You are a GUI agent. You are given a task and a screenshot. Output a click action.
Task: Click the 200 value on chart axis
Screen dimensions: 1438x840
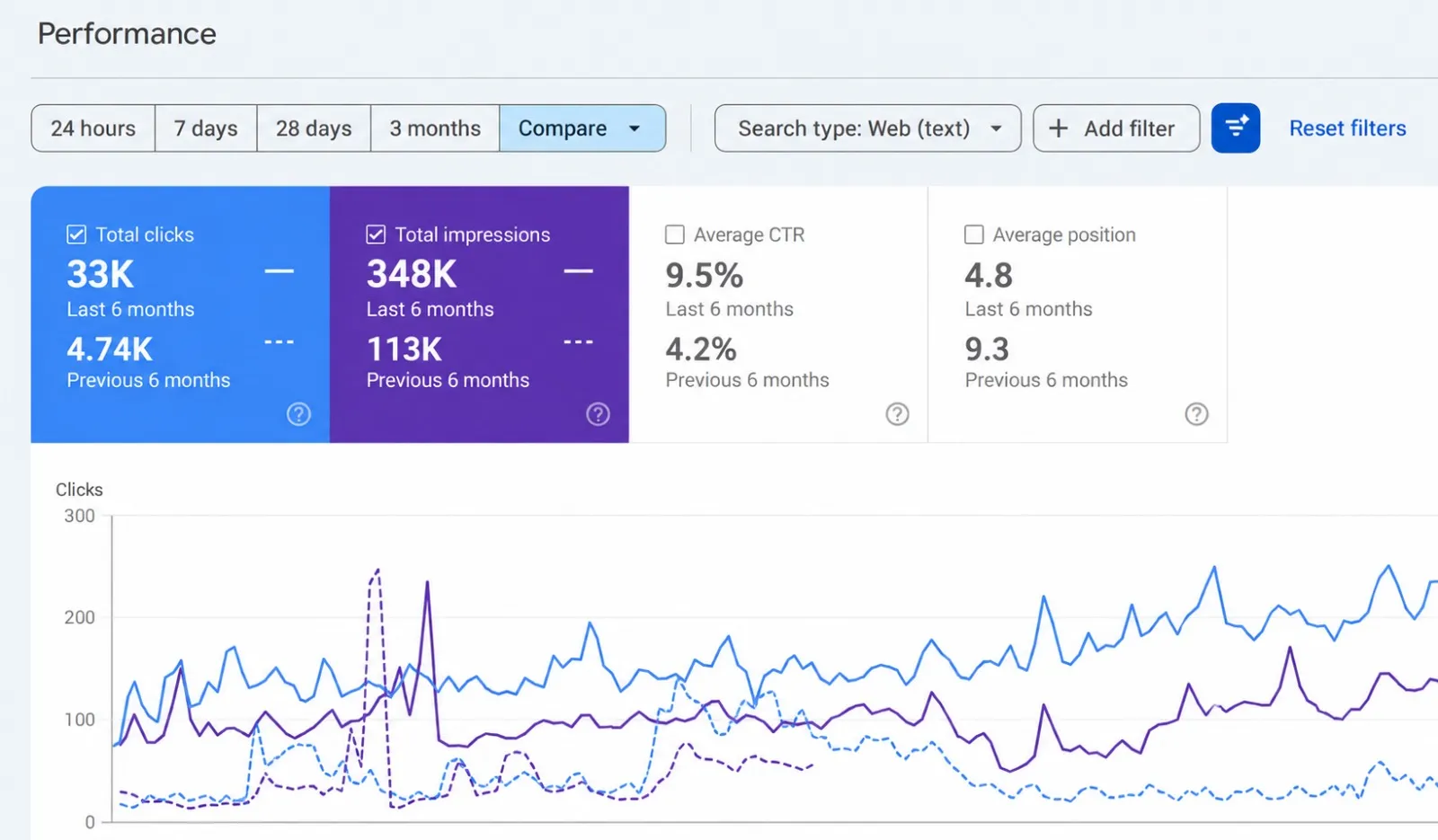click(79, 617)
